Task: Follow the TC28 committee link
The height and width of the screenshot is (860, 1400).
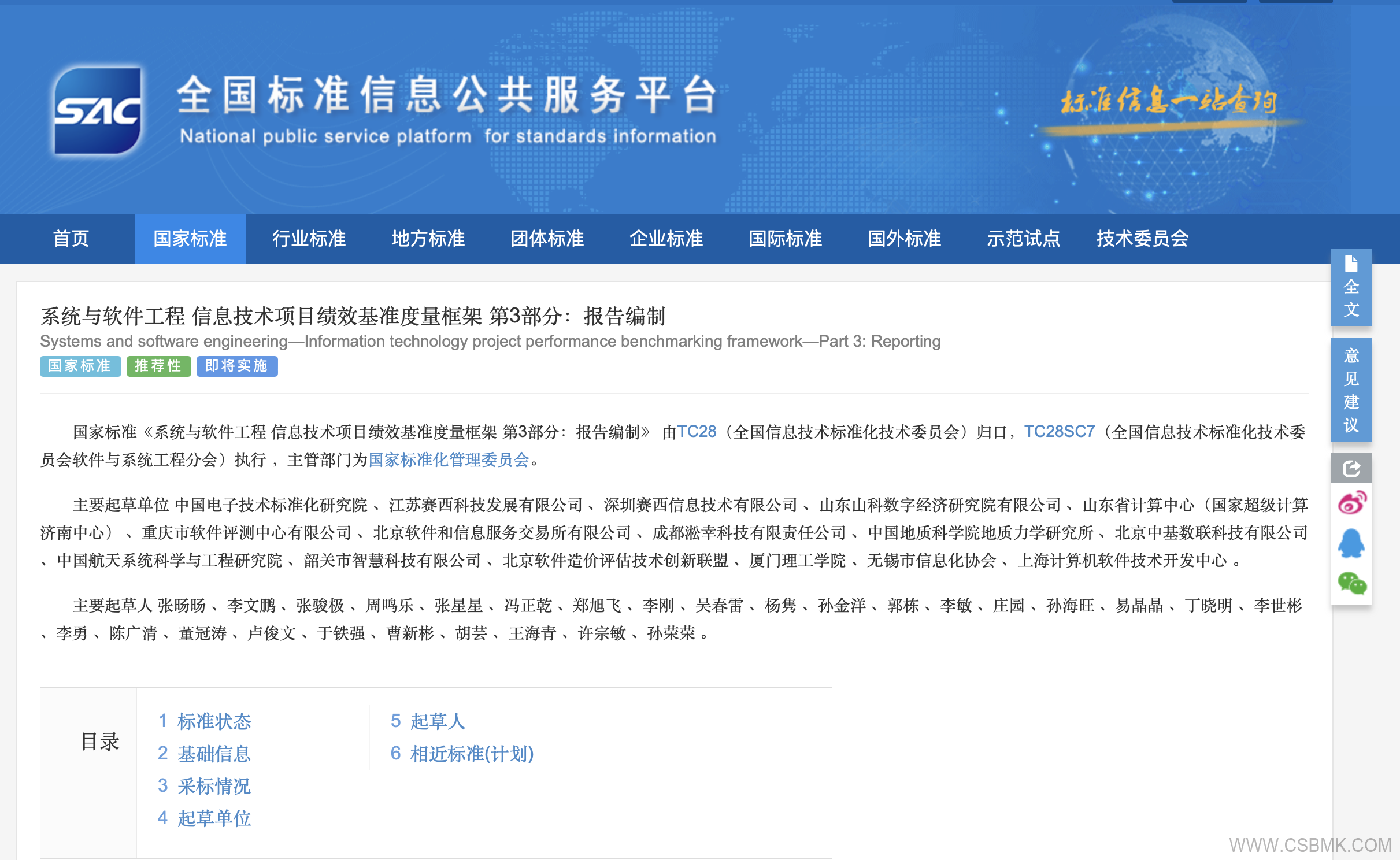Action: pyautogui.click(x=697, y=432)
